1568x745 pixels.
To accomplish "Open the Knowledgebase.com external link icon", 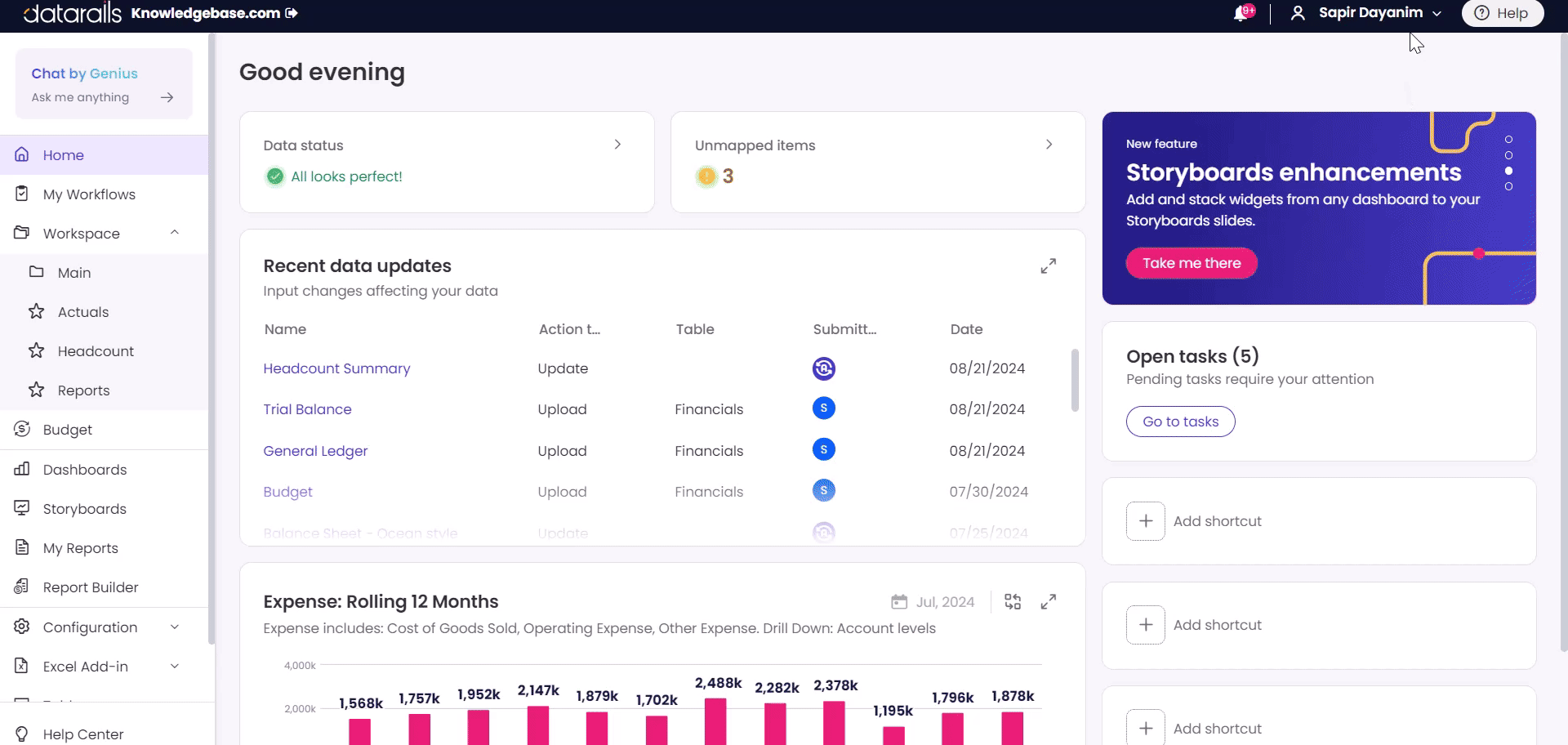I will tap(292, 13).
